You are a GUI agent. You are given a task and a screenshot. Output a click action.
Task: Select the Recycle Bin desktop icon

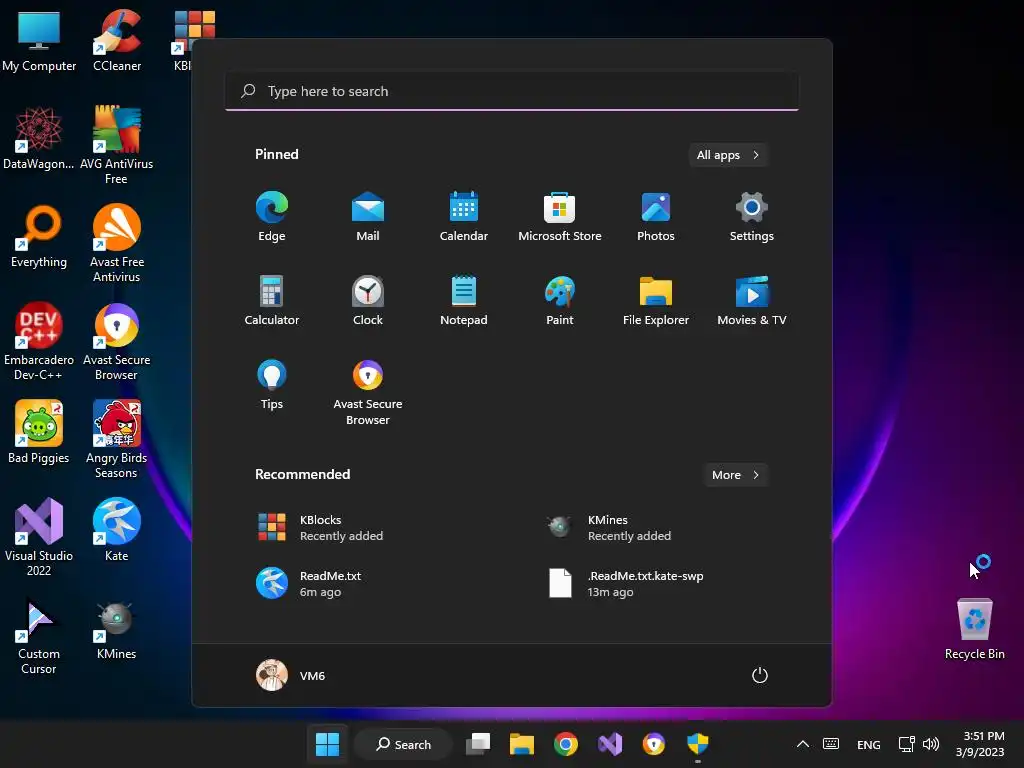pyautogui.click(x=974, y=628)
